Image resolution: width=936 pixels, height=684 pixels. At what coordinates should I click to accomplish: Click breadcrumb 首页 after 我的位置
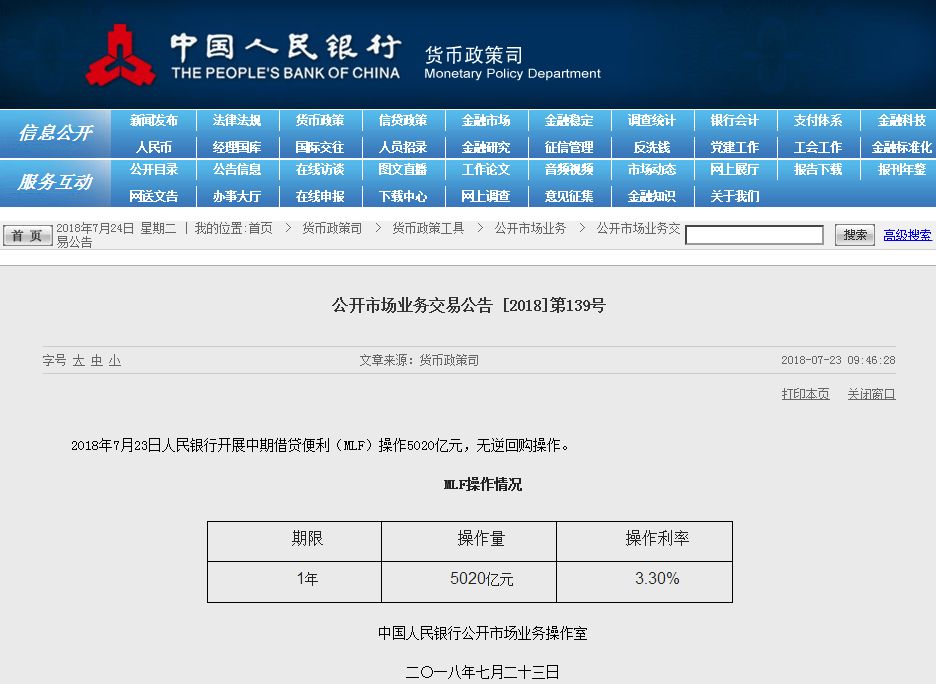tap(260, 228)
